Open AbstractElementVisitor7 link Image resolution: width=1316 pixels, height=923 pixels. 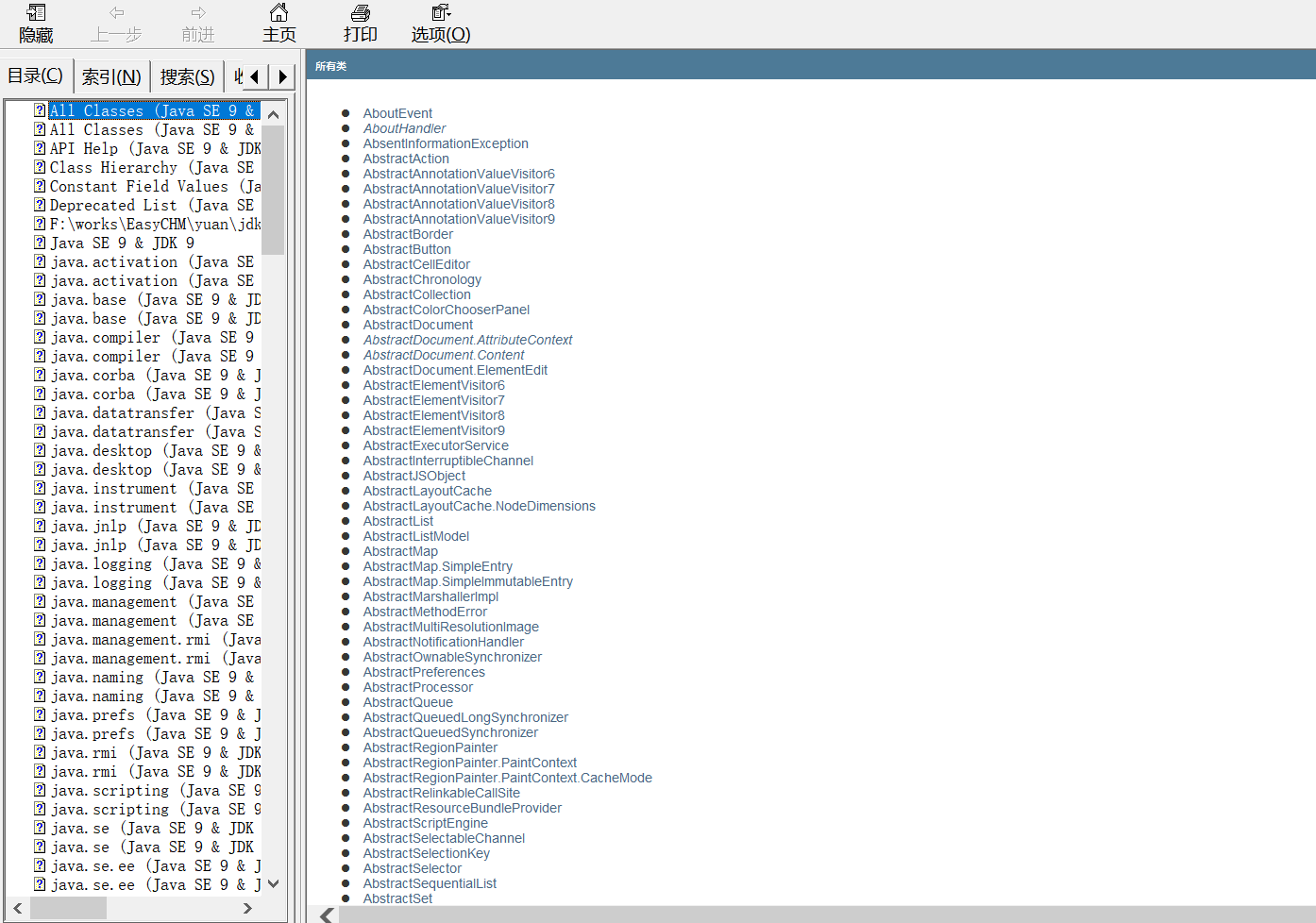(433, 400)
